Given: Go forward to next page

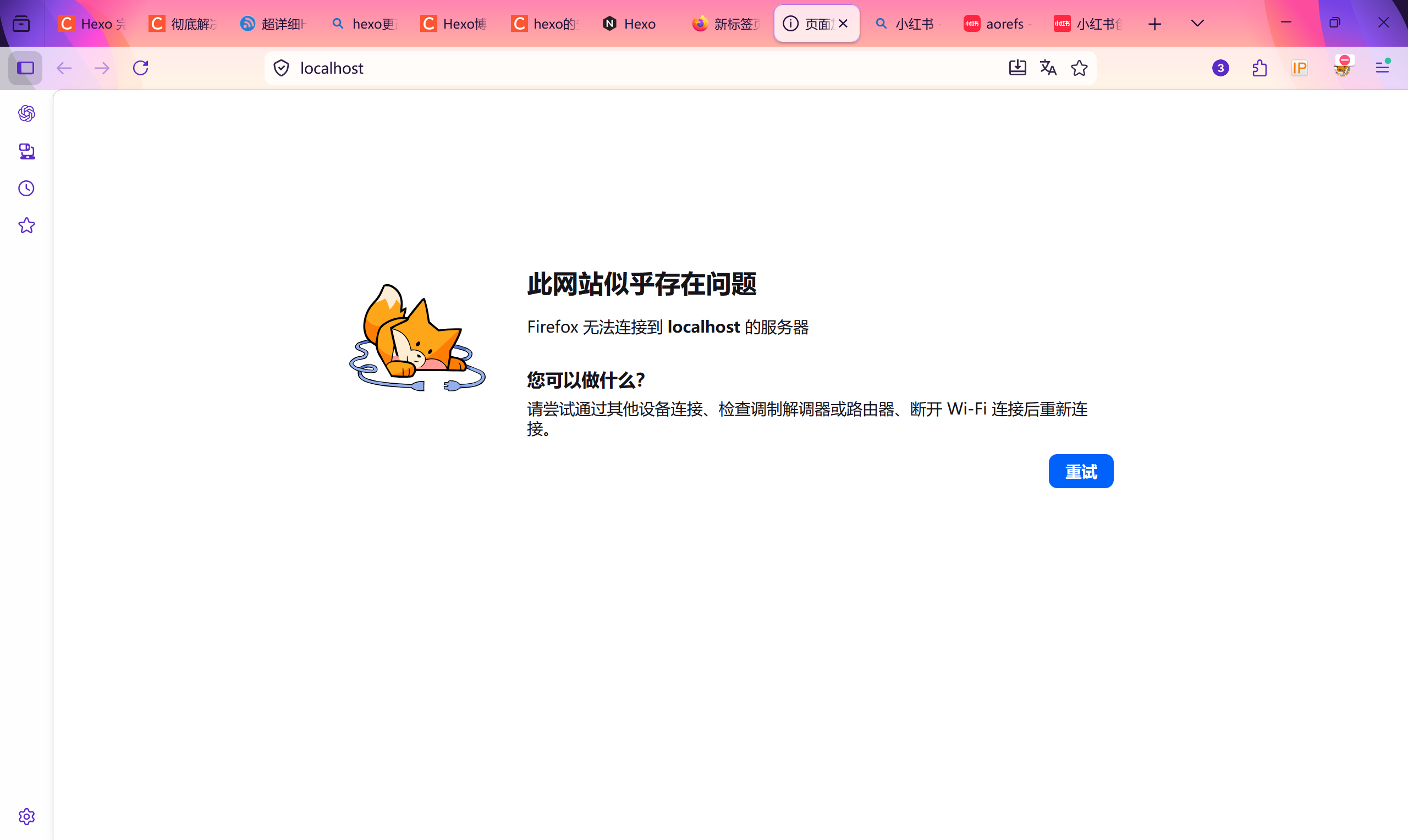Looking at the screenshot, I should coord(102,68).
